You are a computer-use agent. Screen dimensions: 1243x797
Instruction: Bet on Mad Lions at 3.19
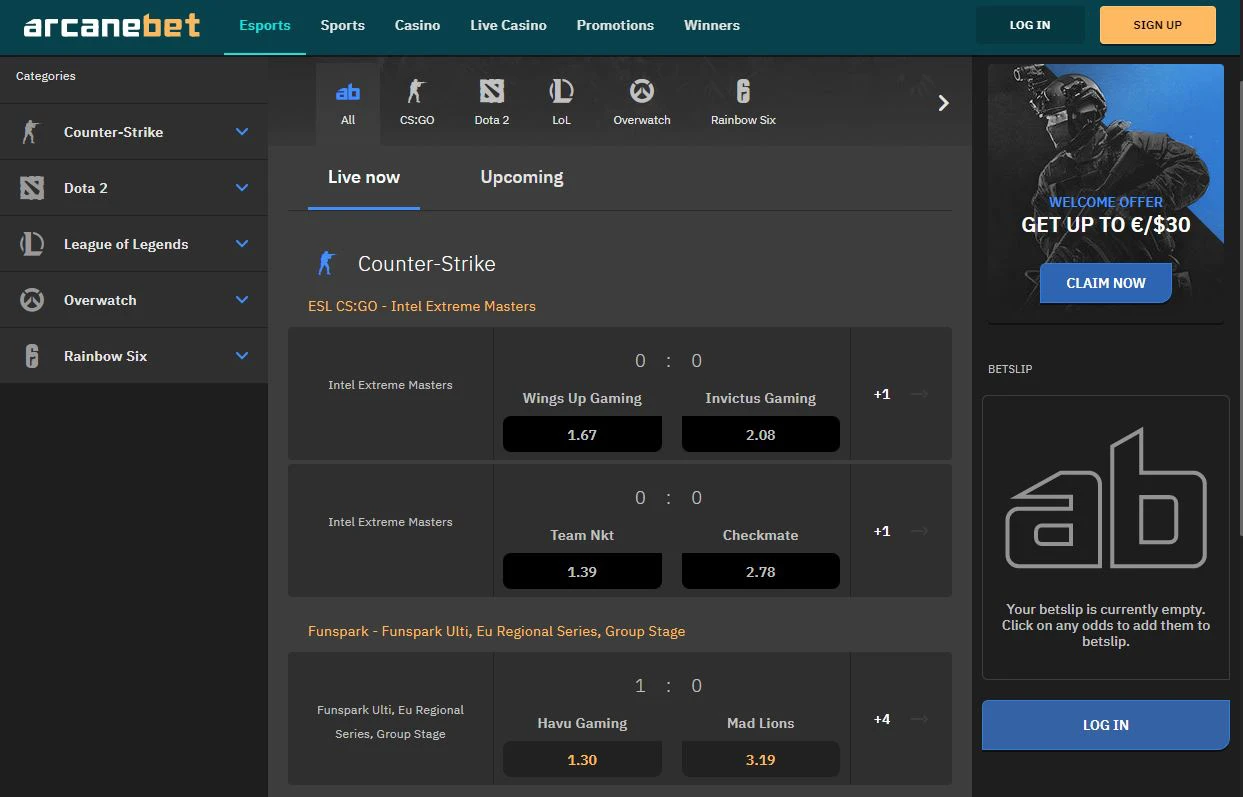(761, 760)
